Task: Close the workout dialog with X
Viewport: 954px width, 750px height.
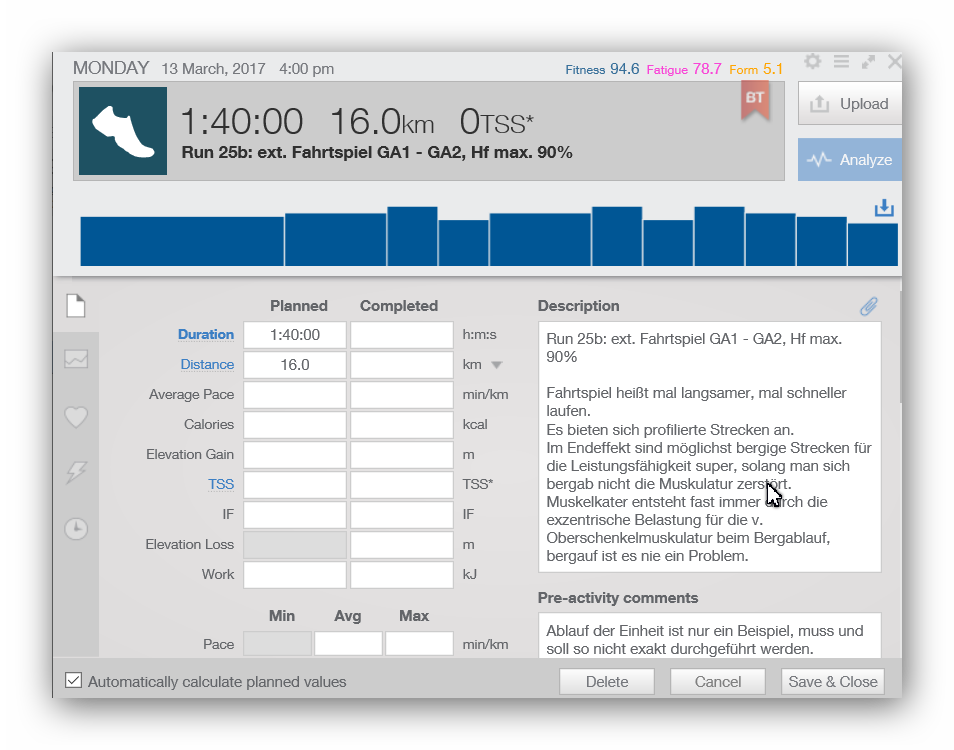Action: (894, 61)
